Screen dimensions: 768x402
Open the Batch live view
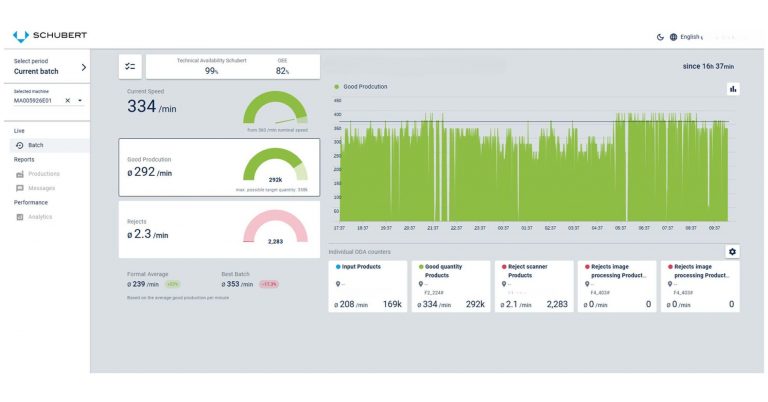coord(36,145)
